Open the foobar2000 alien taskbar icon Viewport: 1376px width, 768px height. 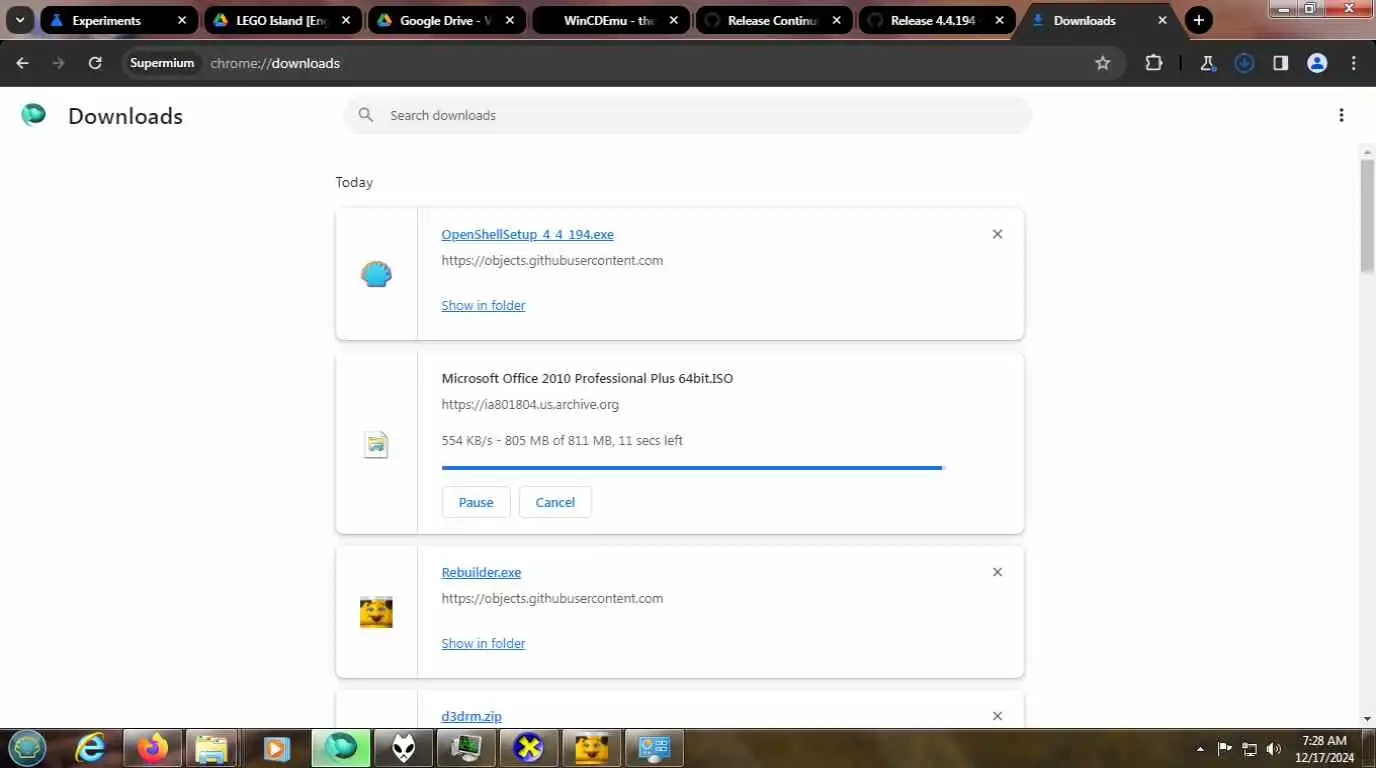tap(403, 748)
